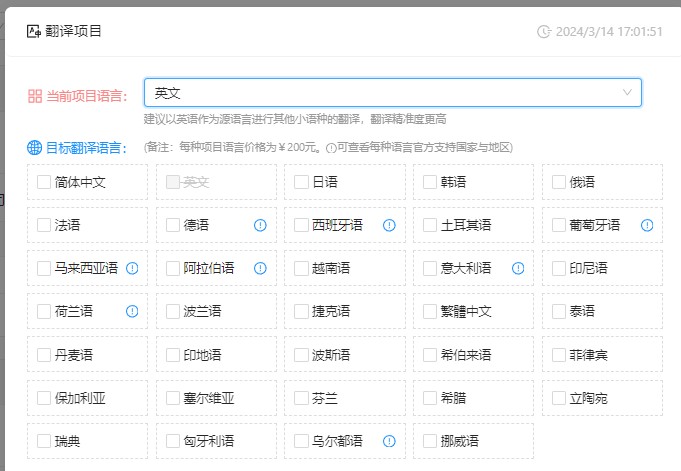Click info icon next to 阿拉伯语
681x471 pixels.
click(260, 268)
